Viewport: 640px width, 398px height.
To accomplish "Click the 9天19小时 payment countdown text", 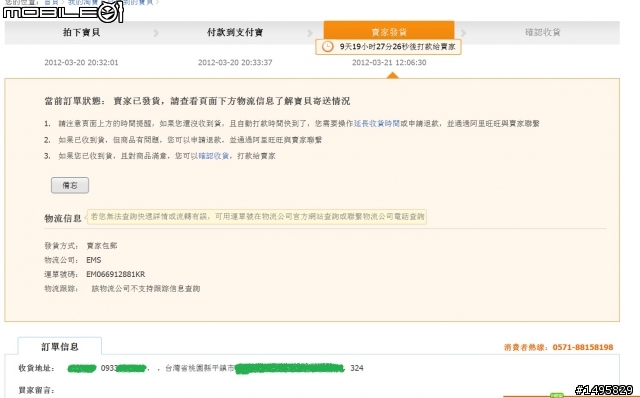I will (397, 47).
